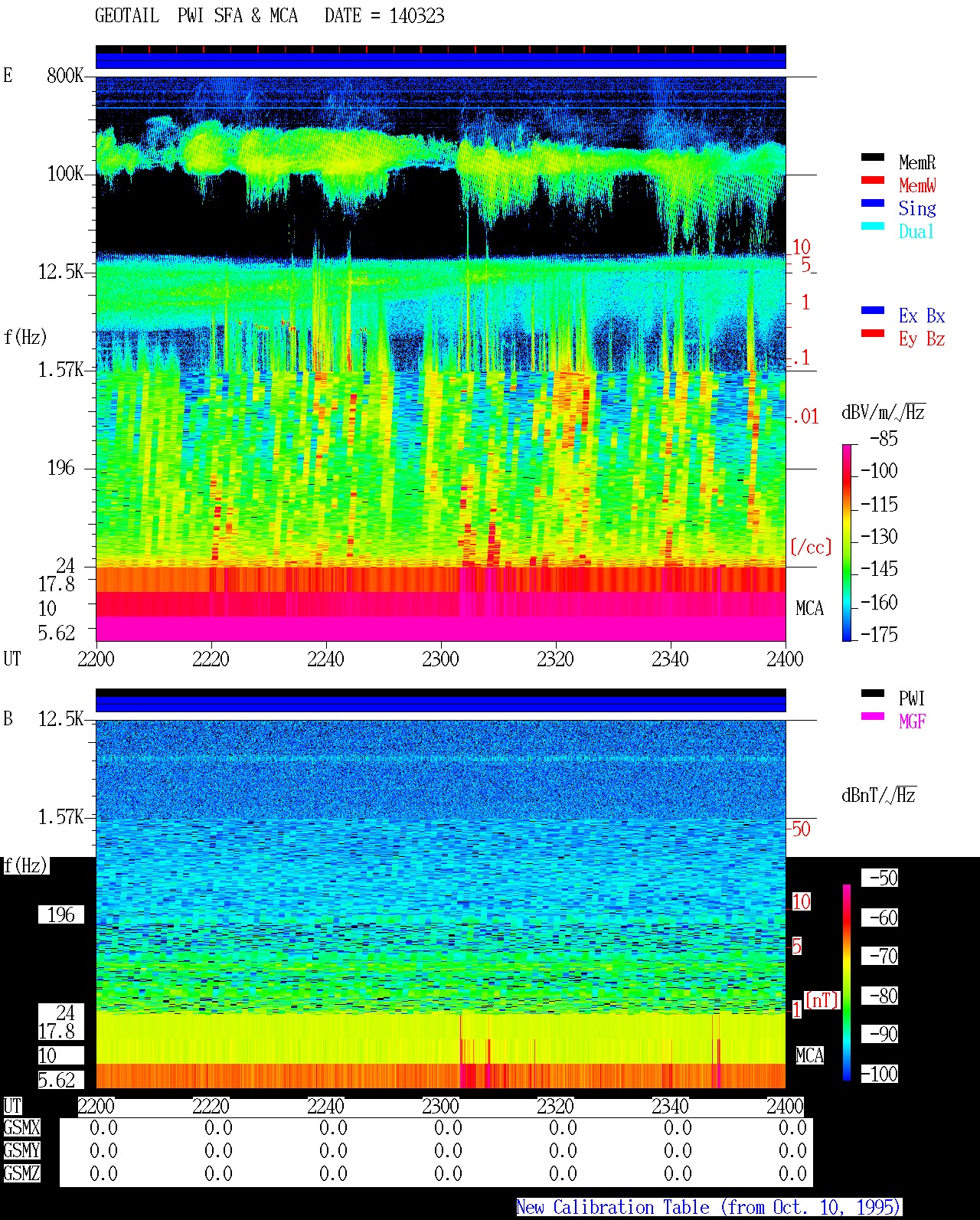Click the red Ey Bz legend swatch
This screenshot has width=980, height=1220.
coord(873,334)
